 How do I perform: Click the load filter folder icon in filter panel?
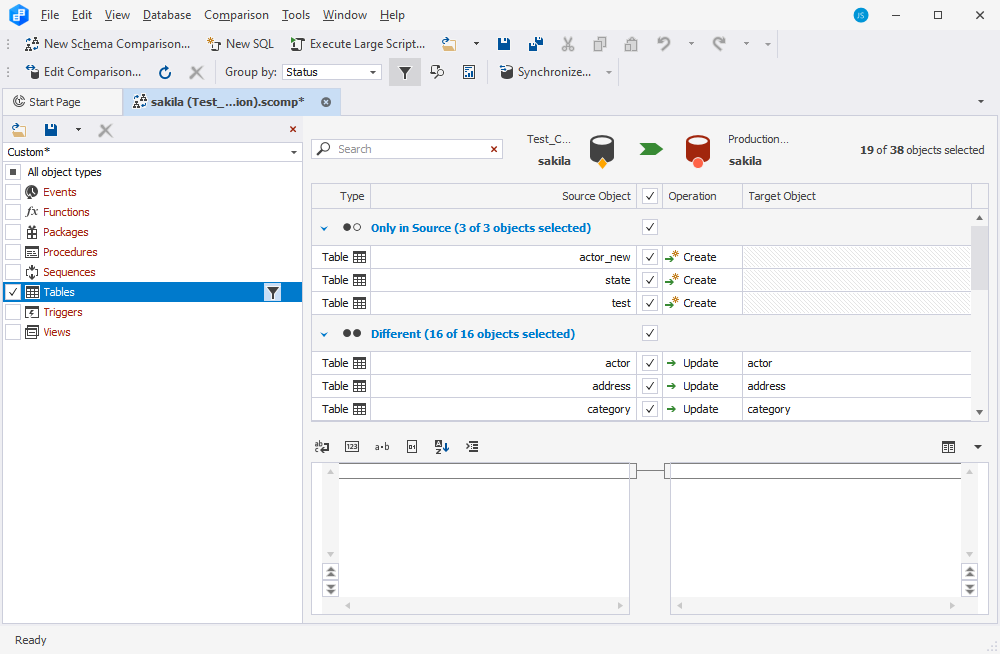(19, 130)
